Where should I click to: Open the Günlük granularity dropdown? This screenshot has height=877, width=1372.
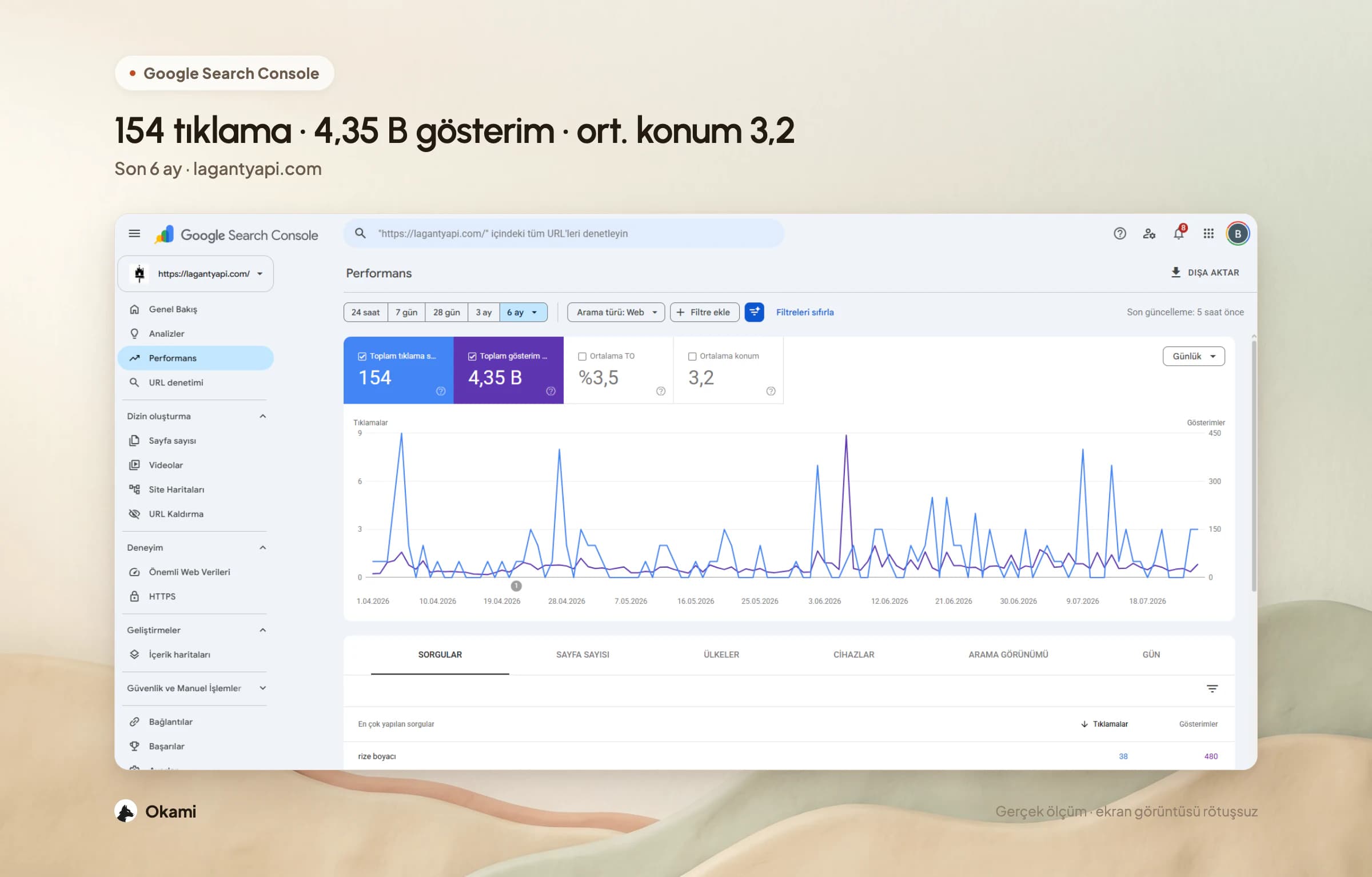tap(1194, 356)
